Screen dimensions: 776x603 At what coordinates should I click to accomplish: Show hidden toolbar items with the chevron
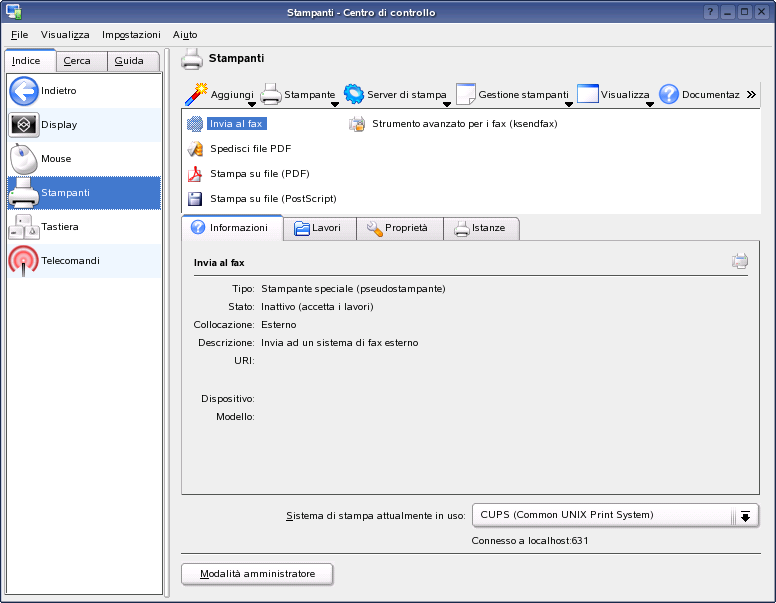tap(751, 95)
